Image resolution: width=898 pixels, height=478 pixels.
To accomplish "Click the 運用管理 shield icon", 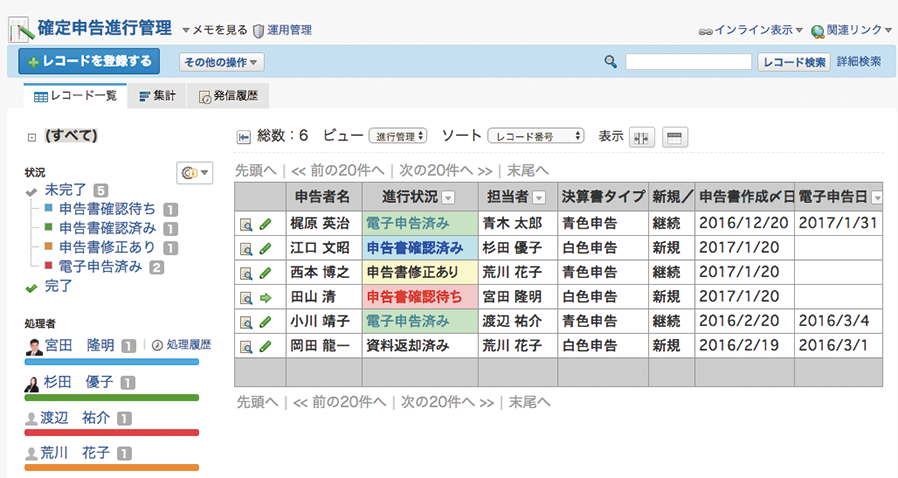I will 258,31.
